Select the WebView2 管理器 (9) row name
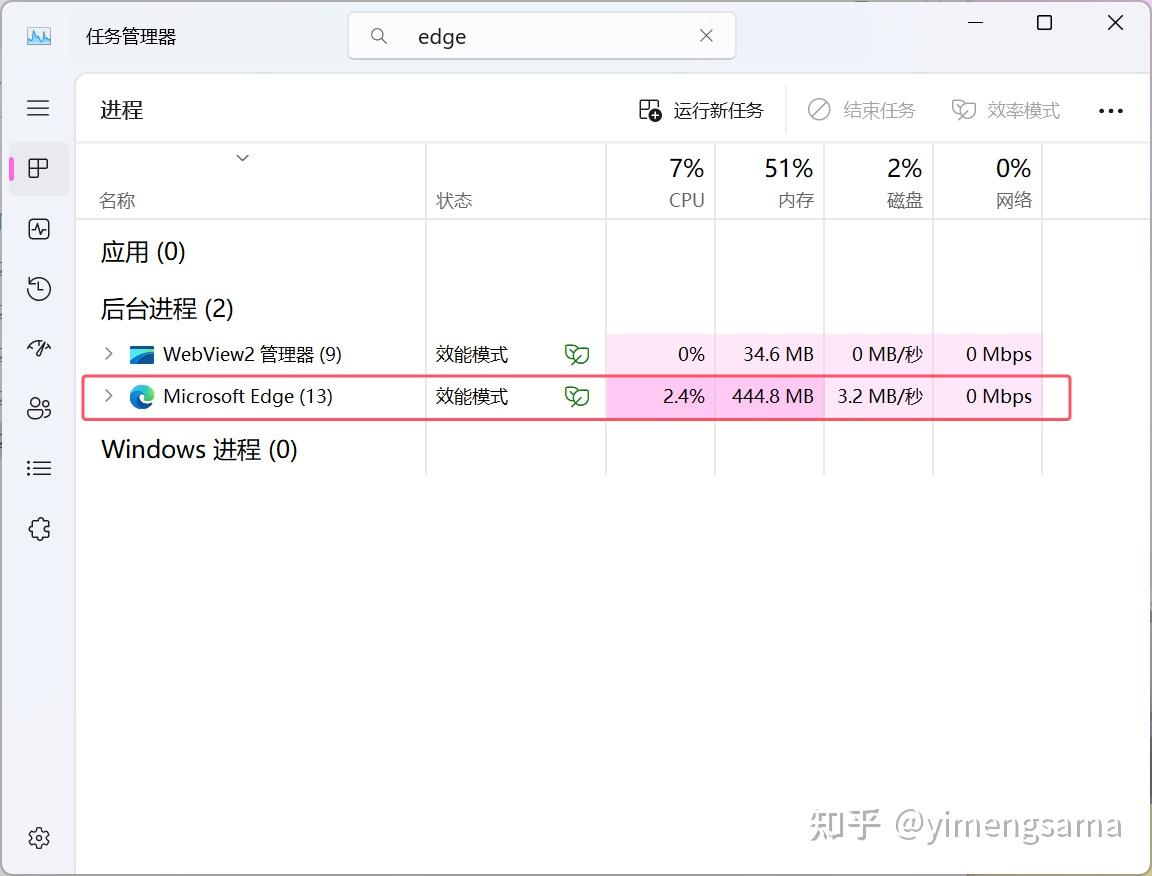 click(x=252, y=354)
